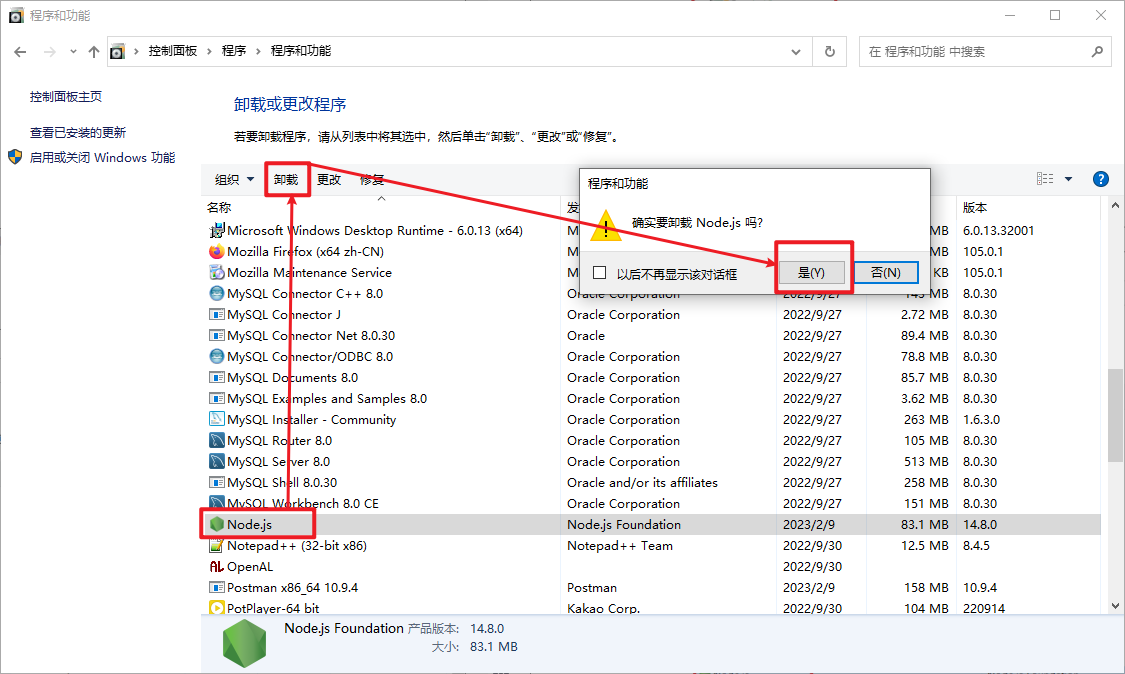Expand address bar history dropdown
Viewport: 1125px width, 674px height.
click(796, 52)
